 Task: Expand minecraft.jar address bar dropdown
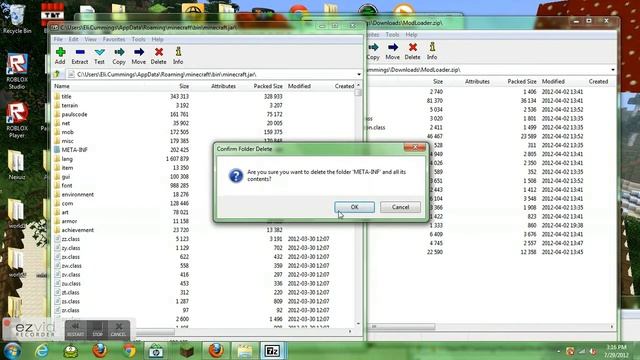pos(359,74)
